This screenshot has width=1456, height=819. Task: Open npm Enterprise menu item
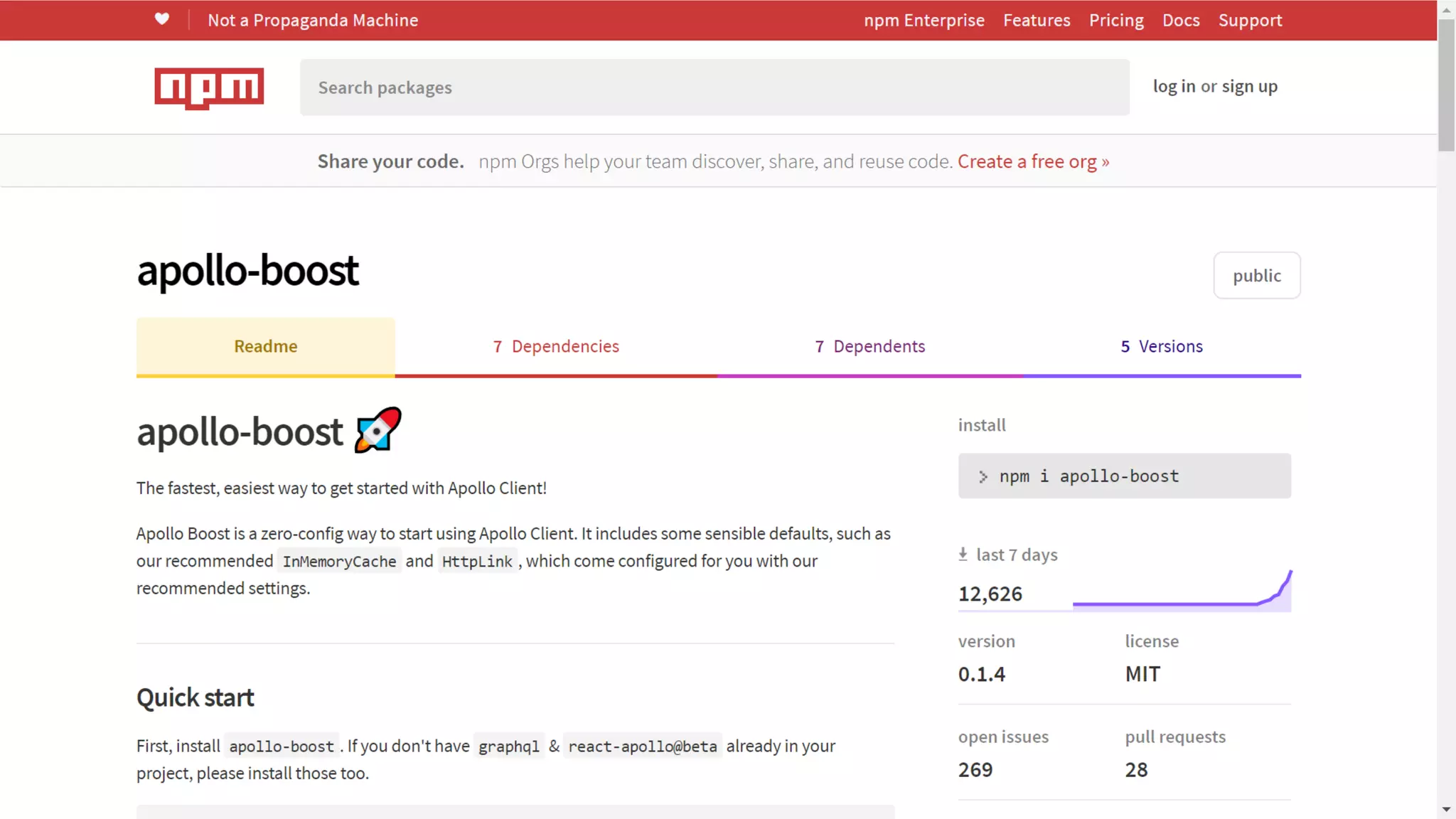pyautogui.click(x=924, y=20)
